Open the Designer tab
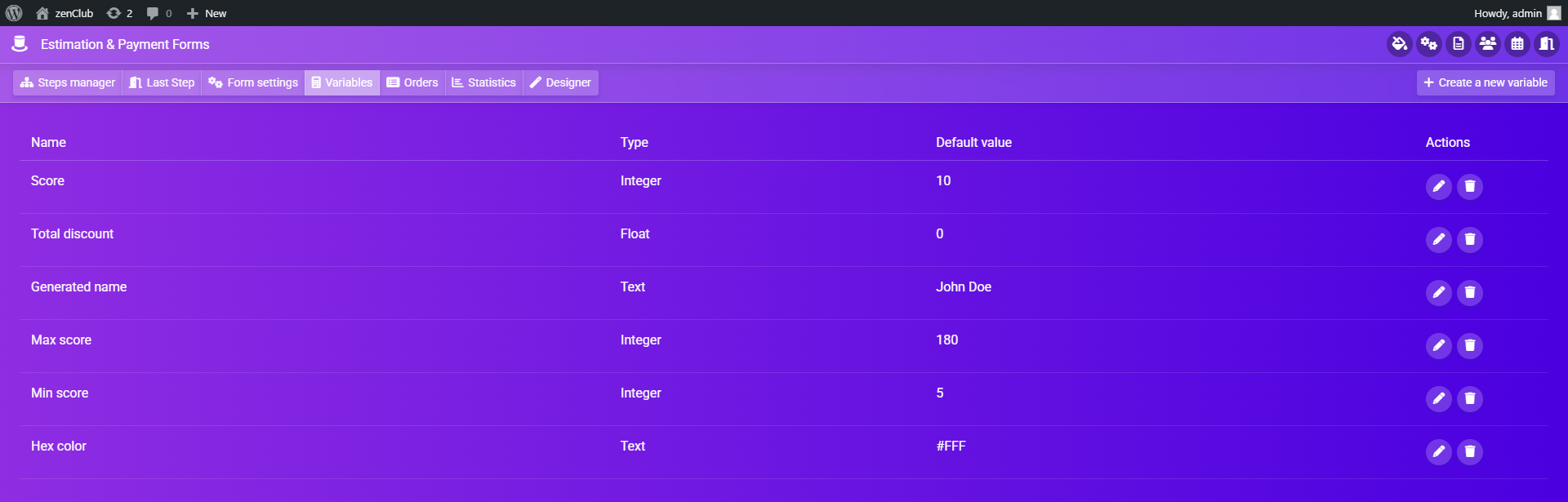 (x=561, y=82)
